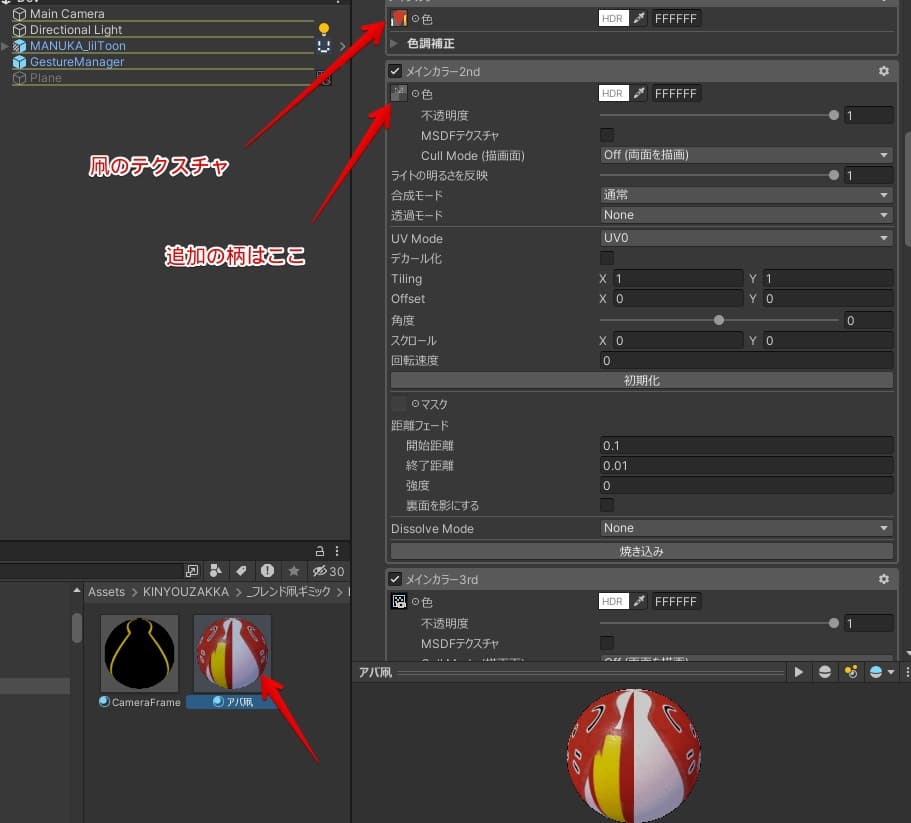Click 2nd color texture slot
Viewport: 911px width, 823px height.
(x=399, y=94)
